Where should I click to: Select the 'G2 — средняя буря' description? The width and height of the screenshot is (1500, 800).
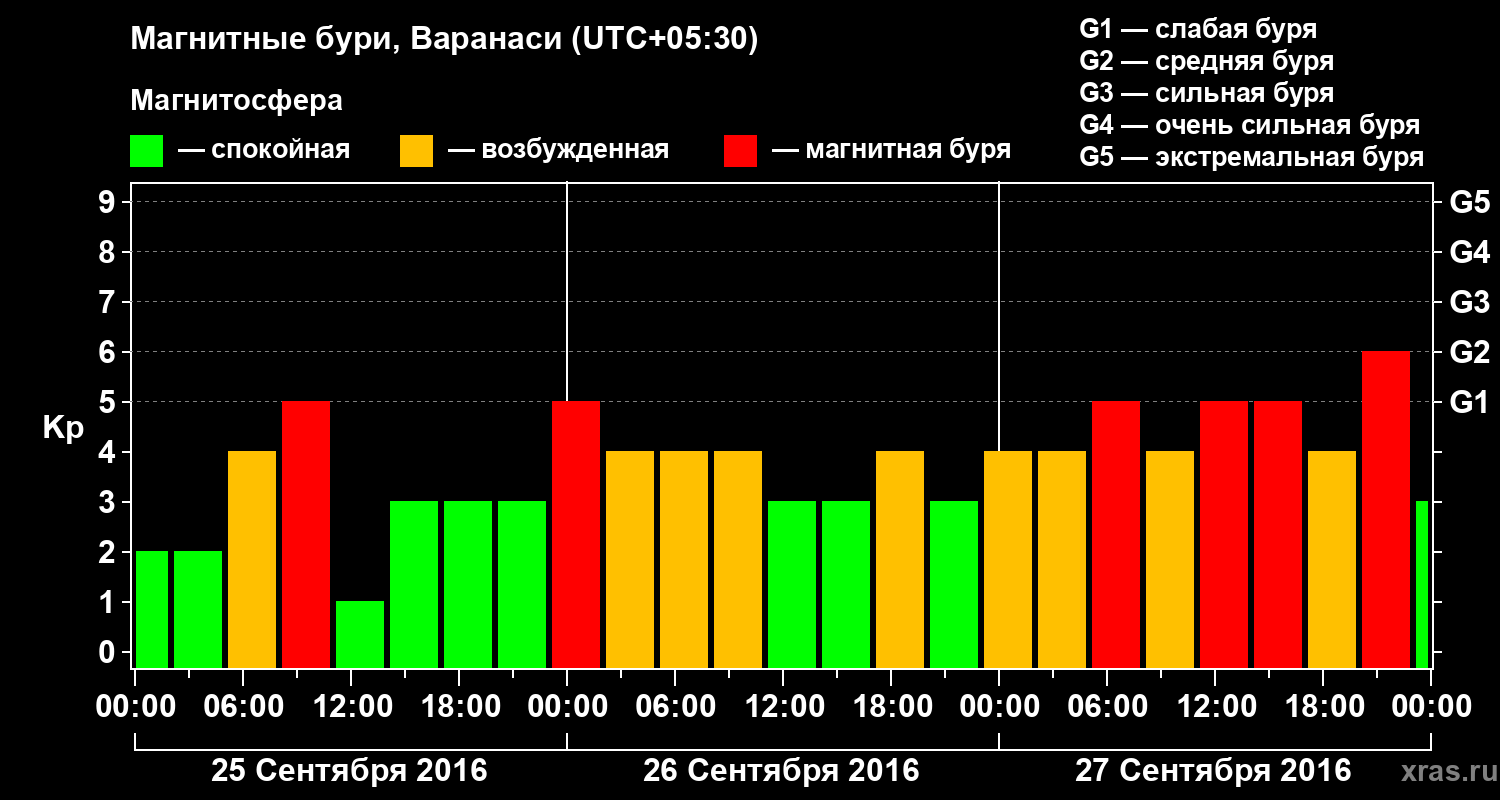point(1206,61)
